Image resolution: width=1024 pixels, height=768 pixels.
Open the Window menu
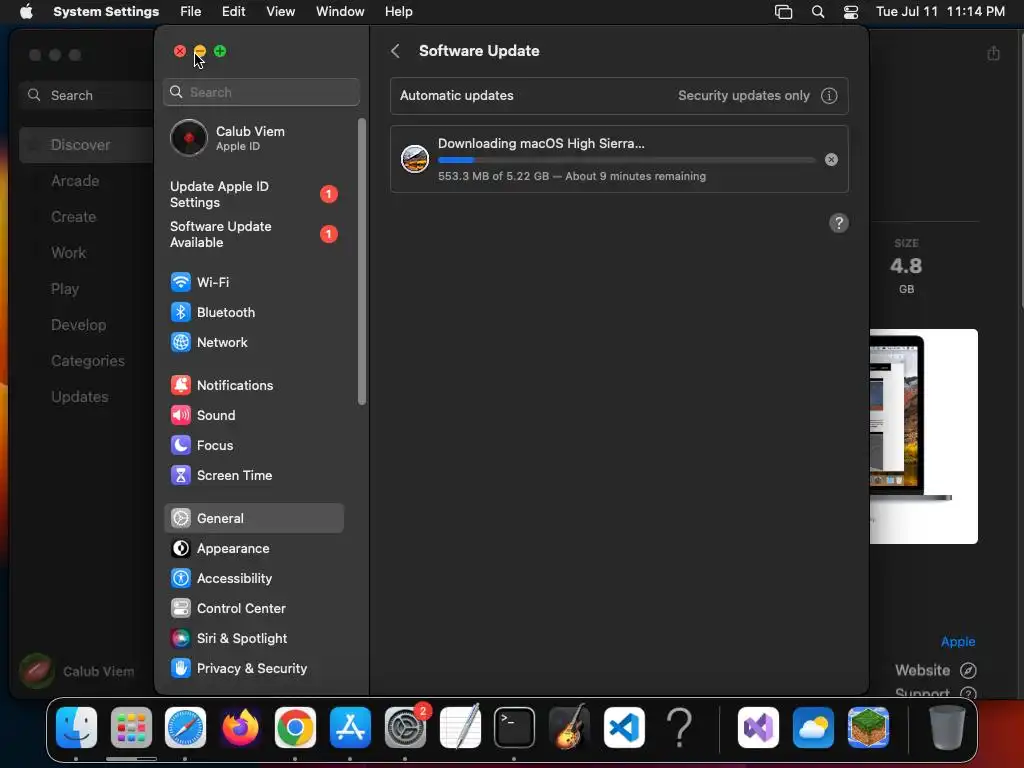340,12
